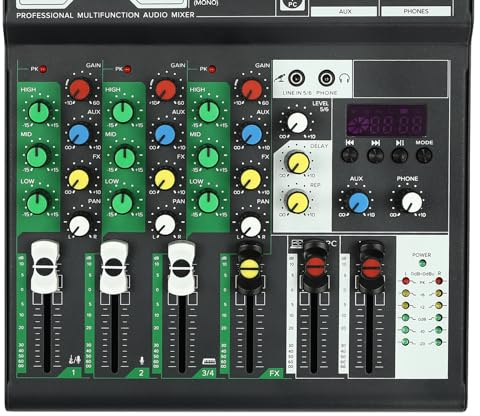The image size is (480, 416).
Task: Adjust the white LEVEL 5/6 knob
Action: click(x=297, y=123)
